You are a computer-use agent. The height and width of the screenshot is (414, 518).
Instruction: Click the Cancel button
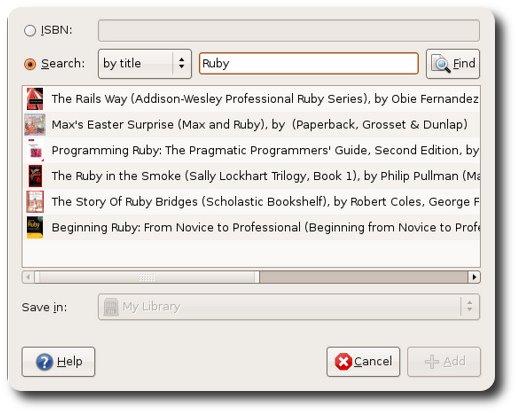(363, 362)
